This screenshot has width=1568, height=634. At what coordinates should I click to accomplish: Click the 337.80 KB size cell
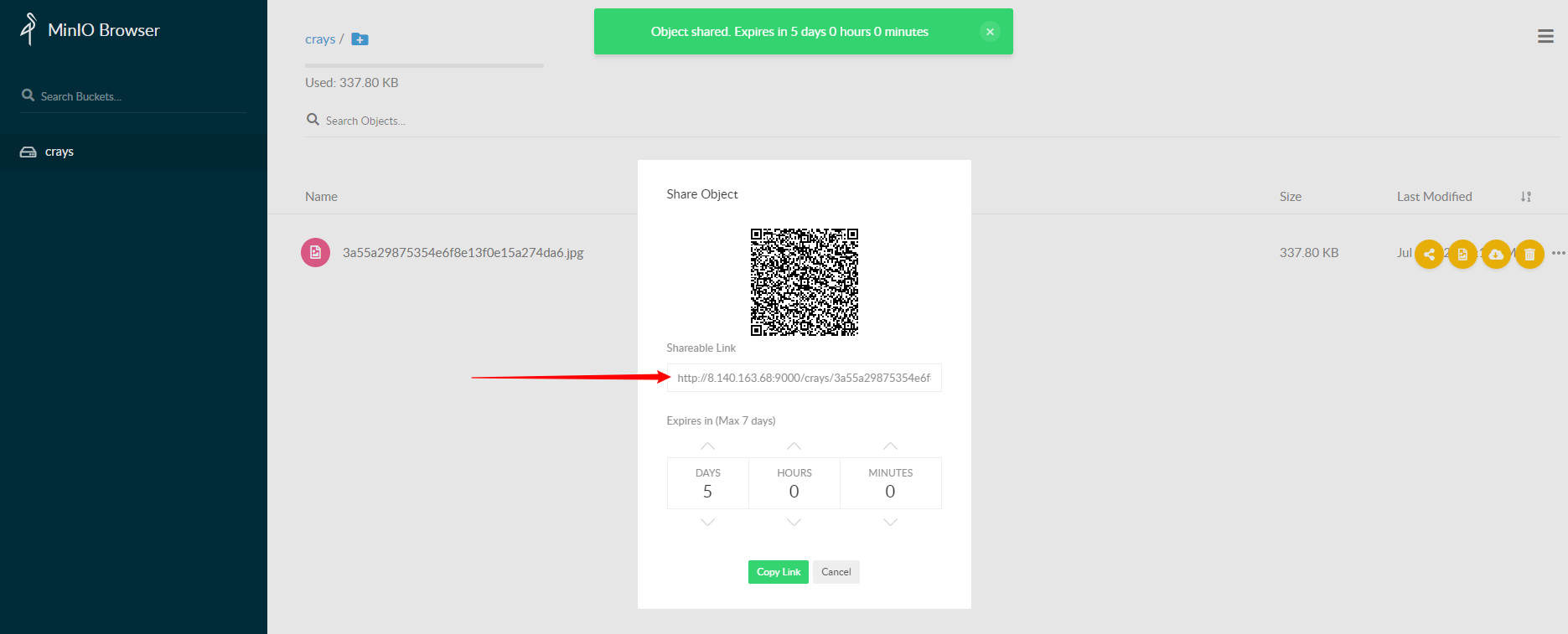click(1308, 253)
